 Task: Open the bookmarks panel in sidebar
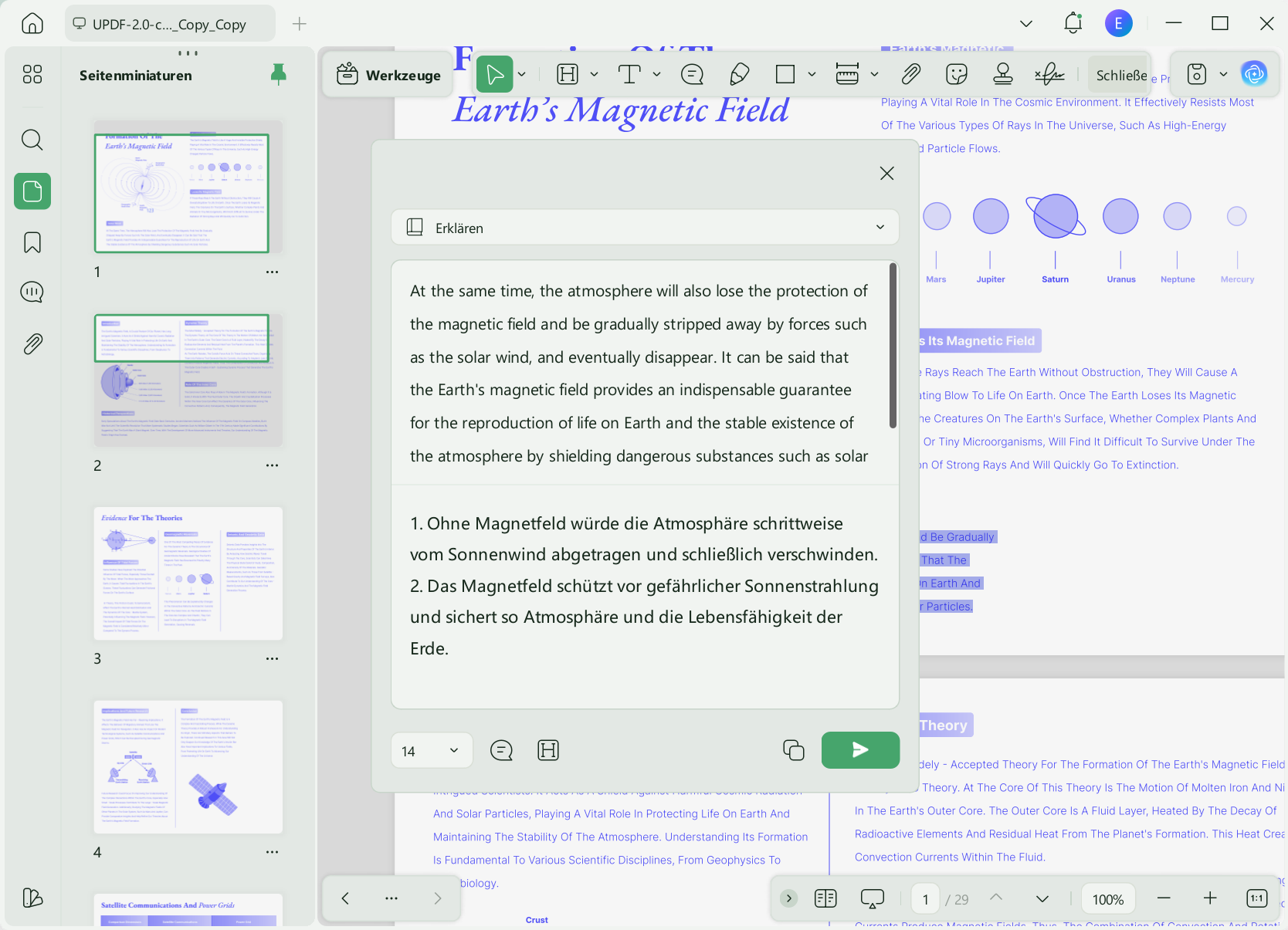pyautogui.click(x=32, y=242)
